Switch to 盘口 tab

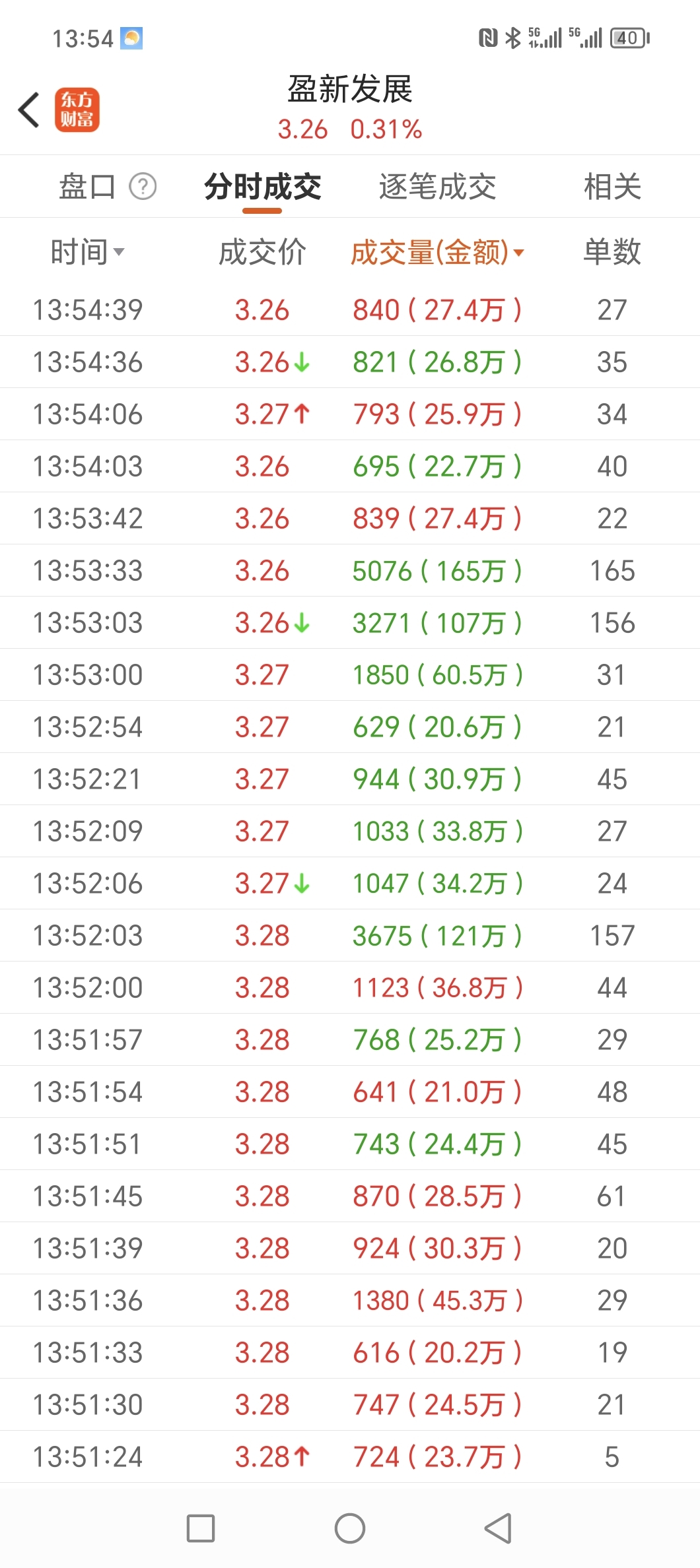(x=87, y=187)
